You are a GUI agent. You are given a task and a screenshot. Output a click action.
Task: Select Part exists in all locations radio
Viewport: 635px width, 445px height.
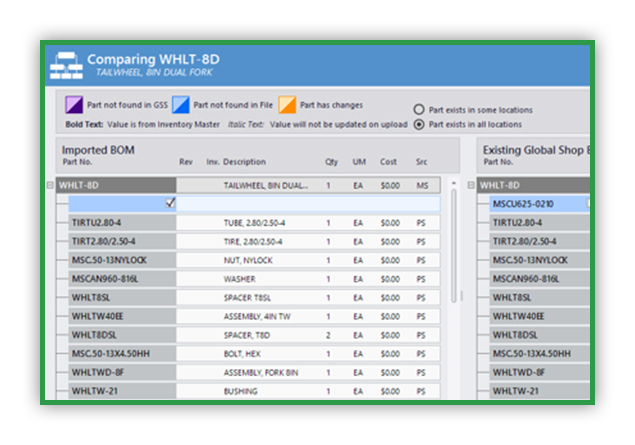[419, 124]
